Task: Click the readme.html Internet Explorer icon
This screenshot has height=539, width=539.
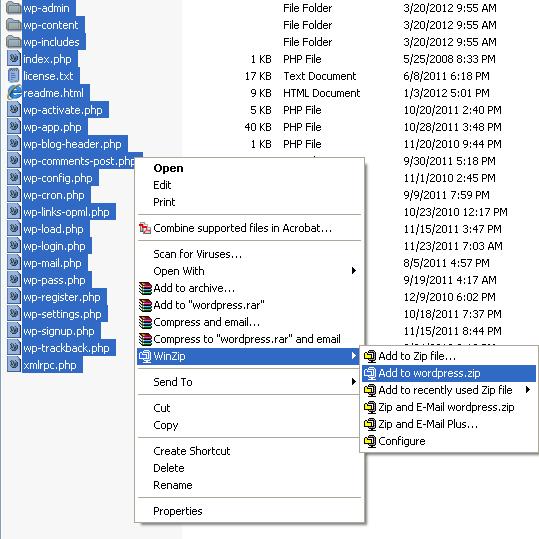Action: click(14, 93)
